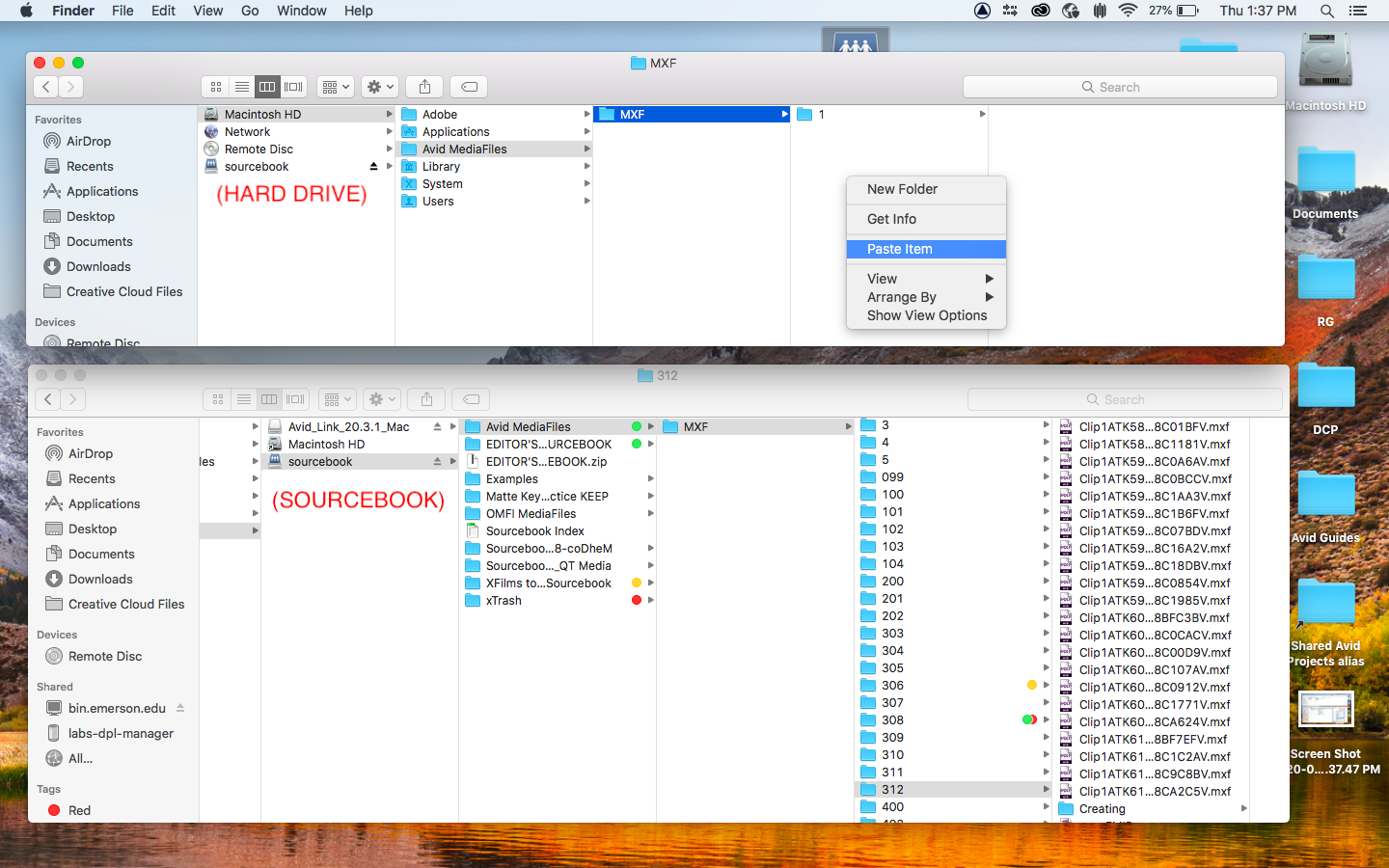Open the Go menu in menu bar
Screen dimensions: 1389x868
(x=250, y=11)
